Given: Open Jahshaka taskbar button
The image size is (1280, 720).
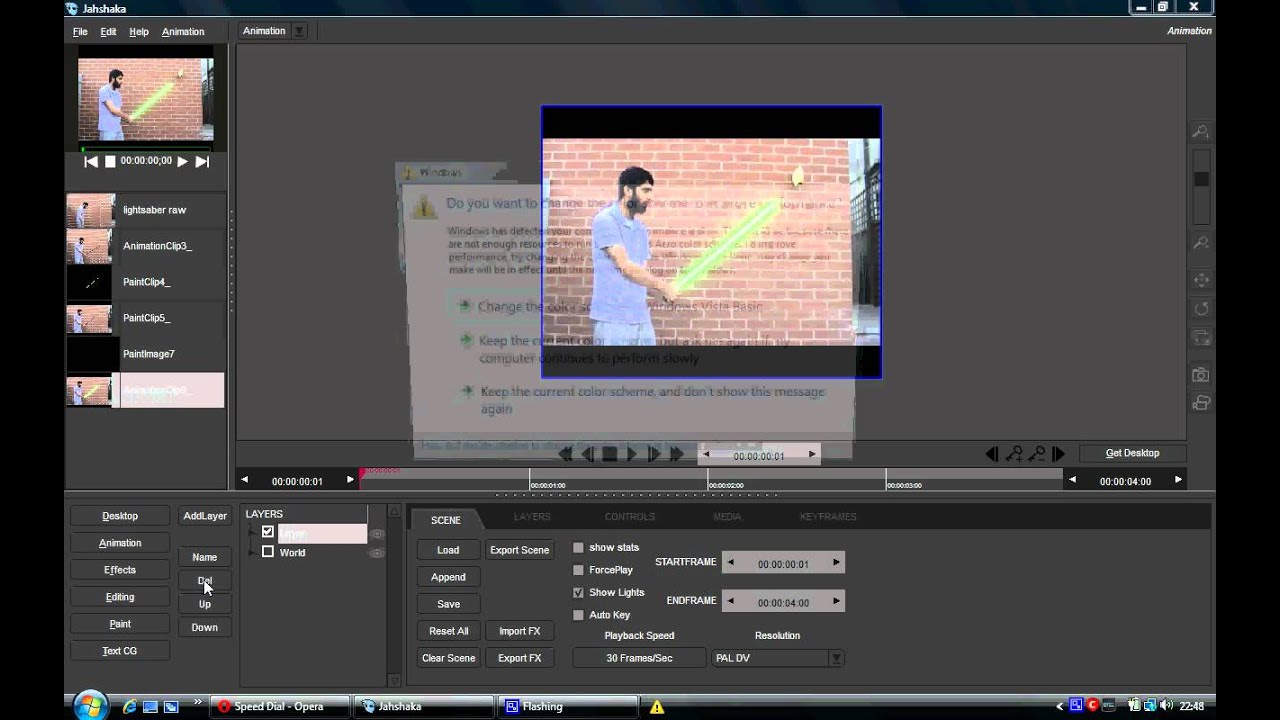Looking at the screenshot, I should [x=423, y=706].
